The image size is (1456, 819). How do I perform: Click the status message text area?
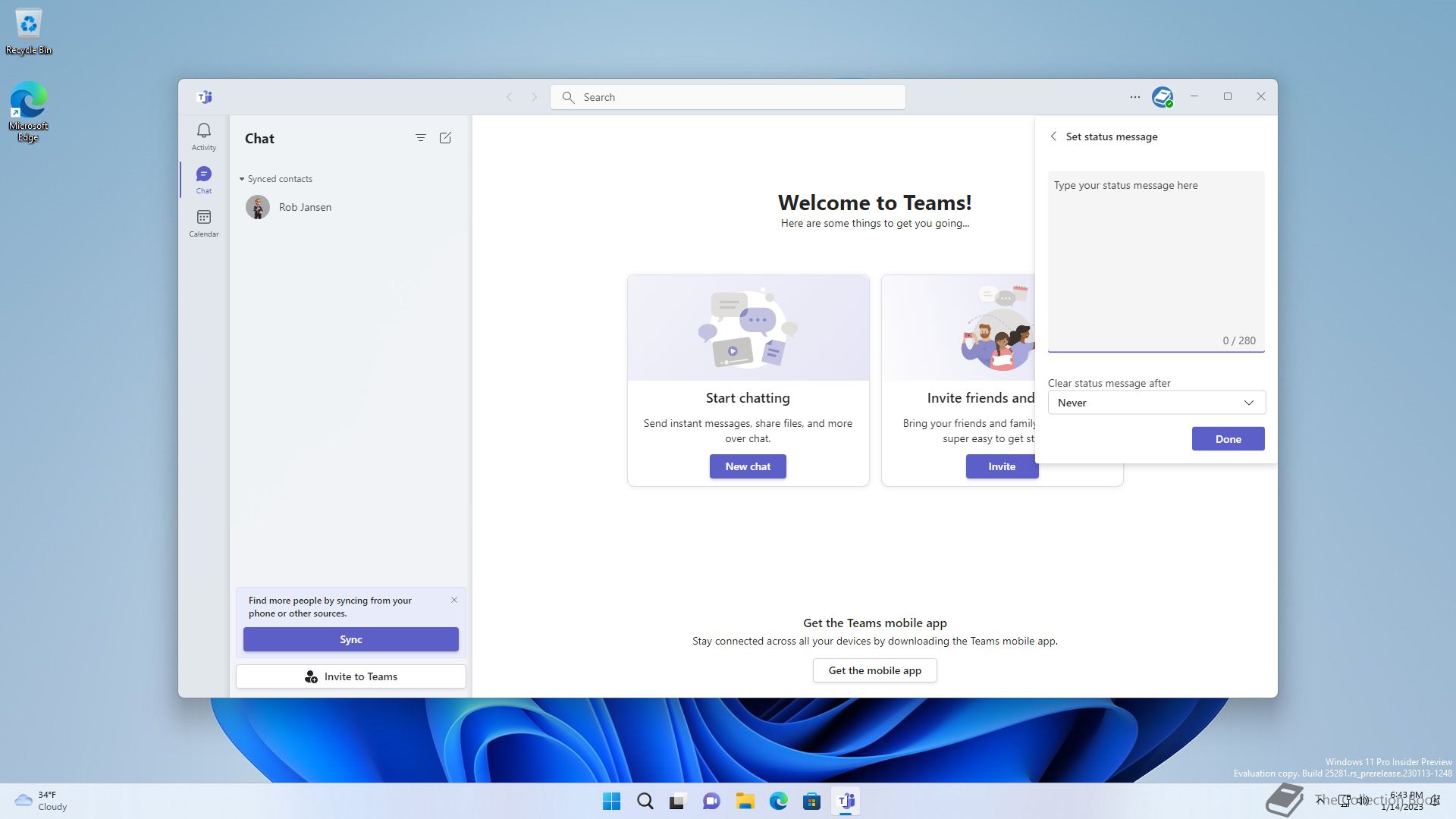(1156, 262)
